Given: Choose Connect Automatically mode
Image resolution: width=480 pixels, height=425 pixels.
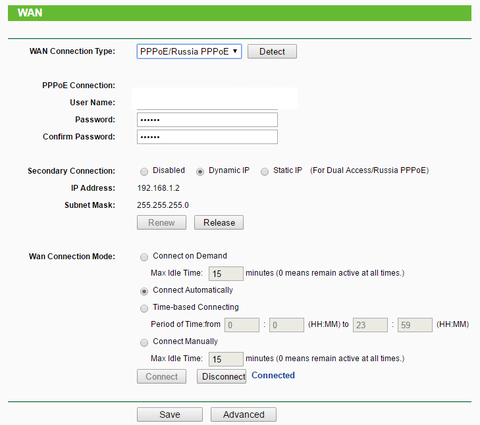Looking at the screenshot, I should click(x=144, y=291).
